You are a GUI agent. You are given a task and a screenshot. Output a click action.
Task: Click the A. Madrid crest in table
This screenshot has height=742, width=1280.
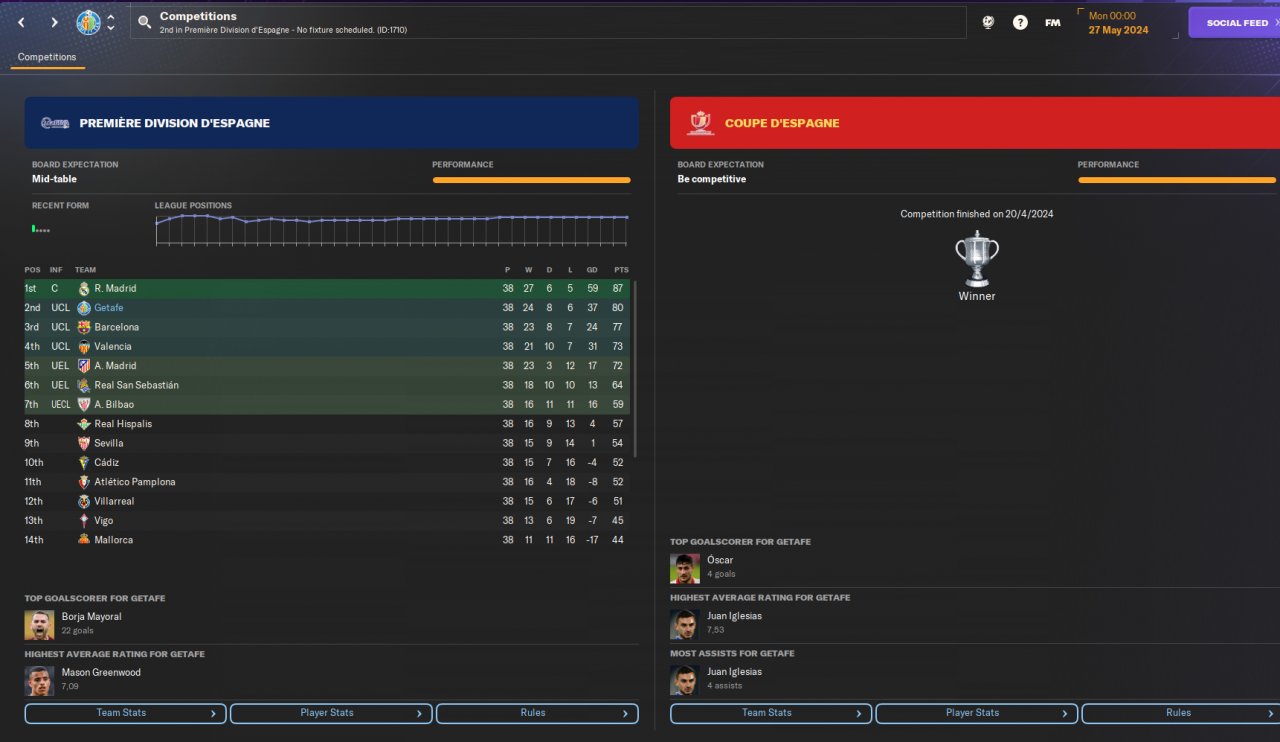coord(84,366)
